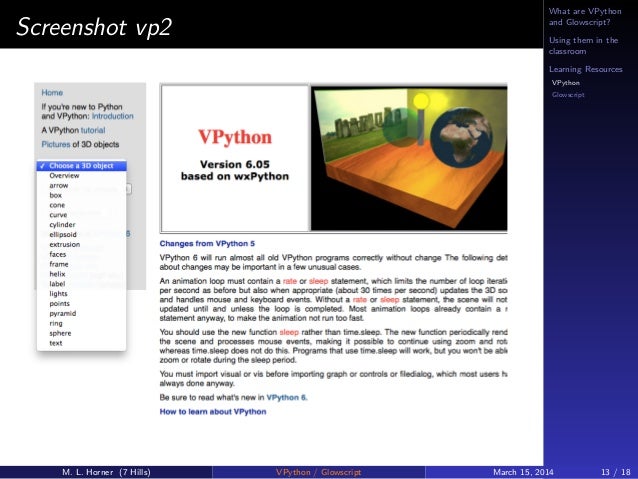This screenshot has width=638, height=479.
Task: Choose 'helix' from the object dropdown
Action: [x=81, y=274]
